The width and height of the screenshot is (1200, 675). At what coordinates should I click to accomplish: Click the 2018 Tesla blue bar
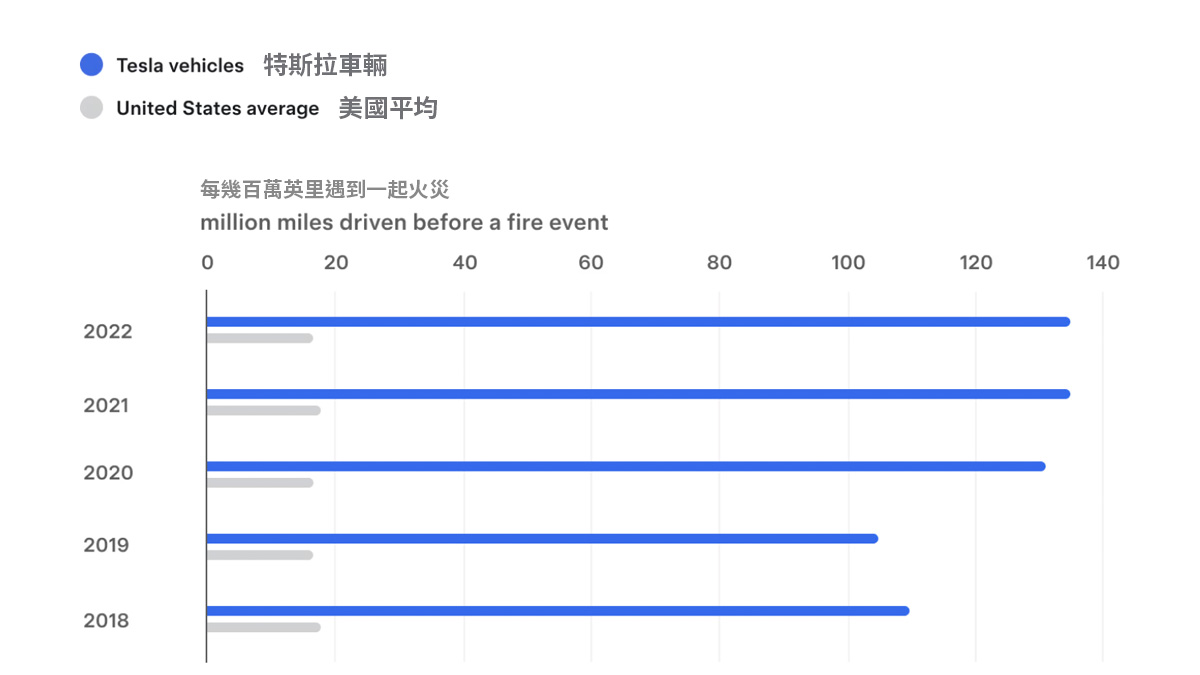(x=558, y=610)
